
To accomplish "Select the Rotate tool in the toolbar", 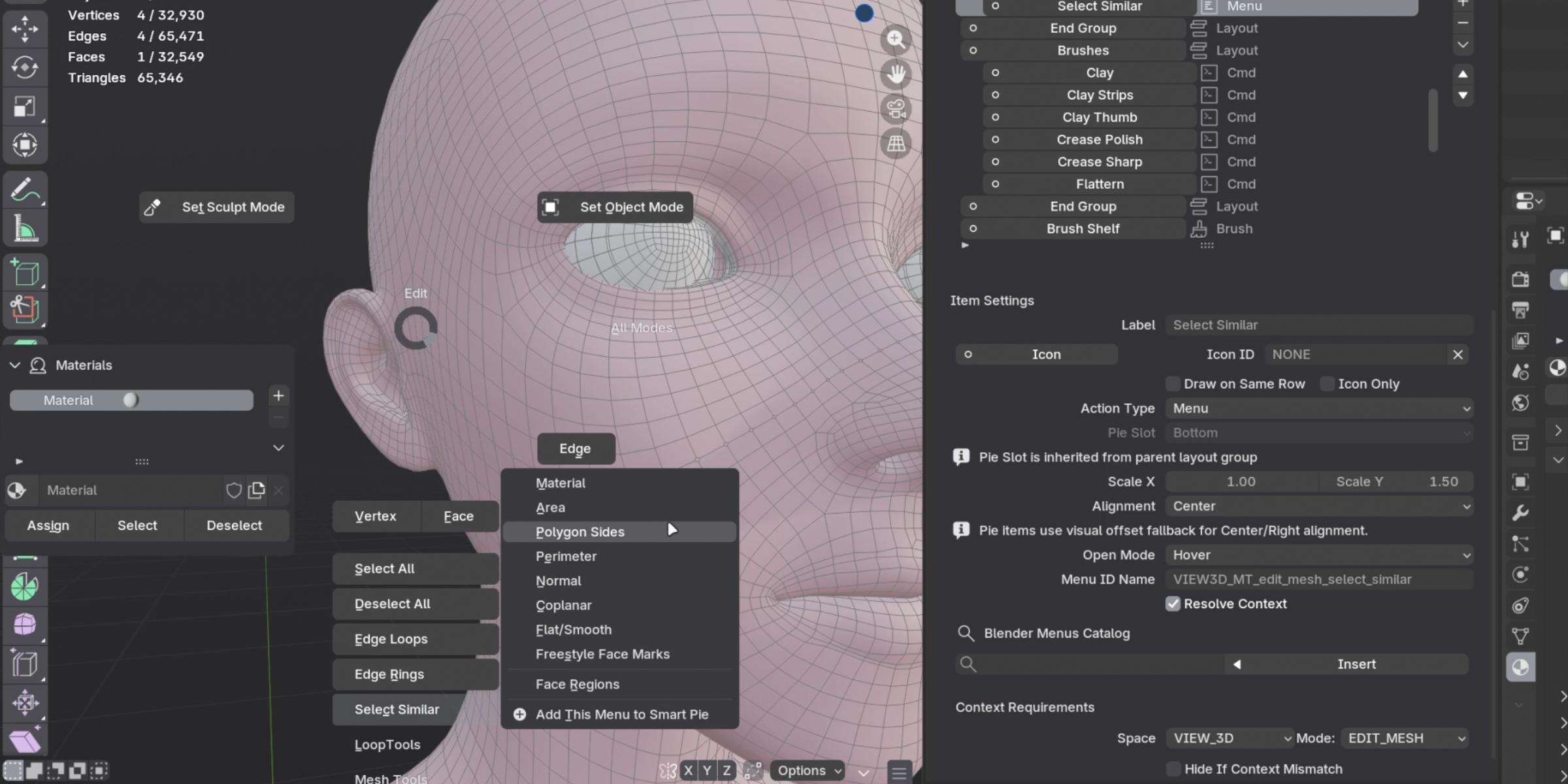I will pos(25,67).
